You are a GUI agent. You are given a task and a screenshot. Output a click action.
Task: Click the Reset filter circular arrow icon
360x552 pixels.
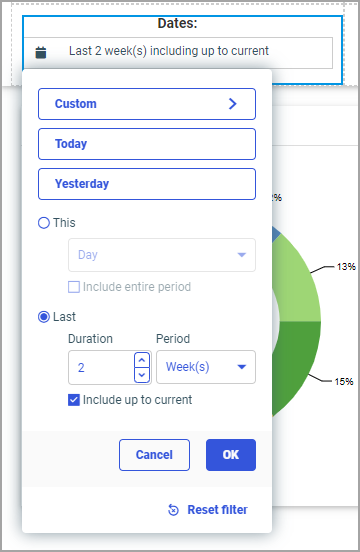(173, 510)
